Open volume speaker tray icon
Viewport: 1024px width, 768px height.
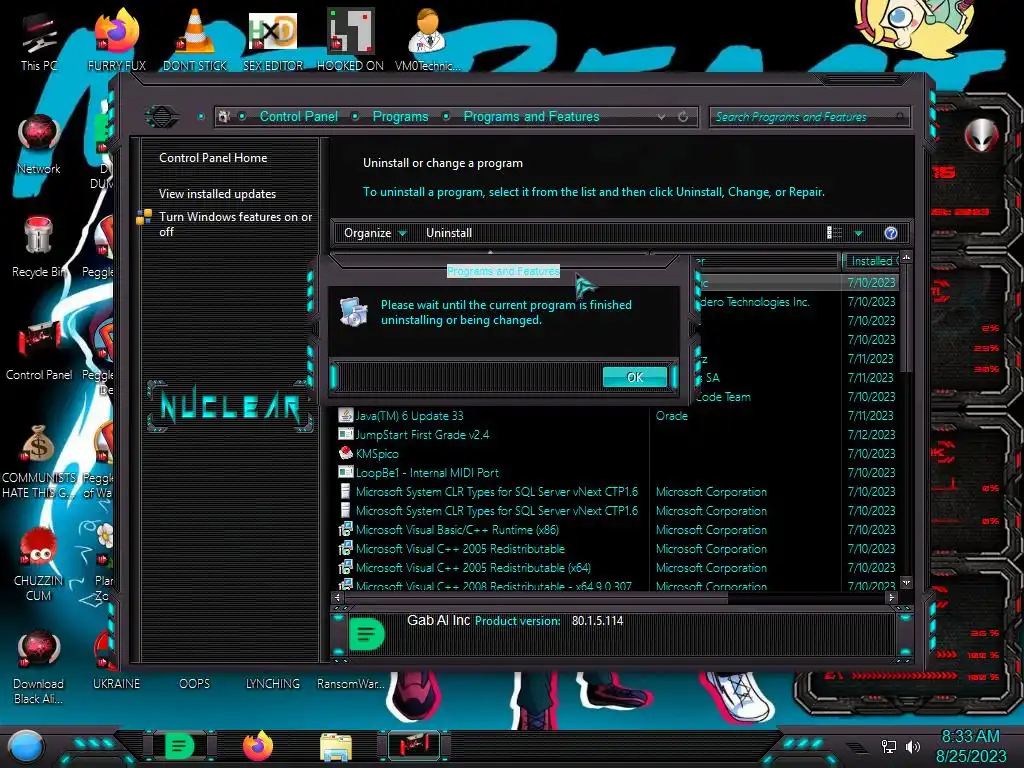(913, 746)
